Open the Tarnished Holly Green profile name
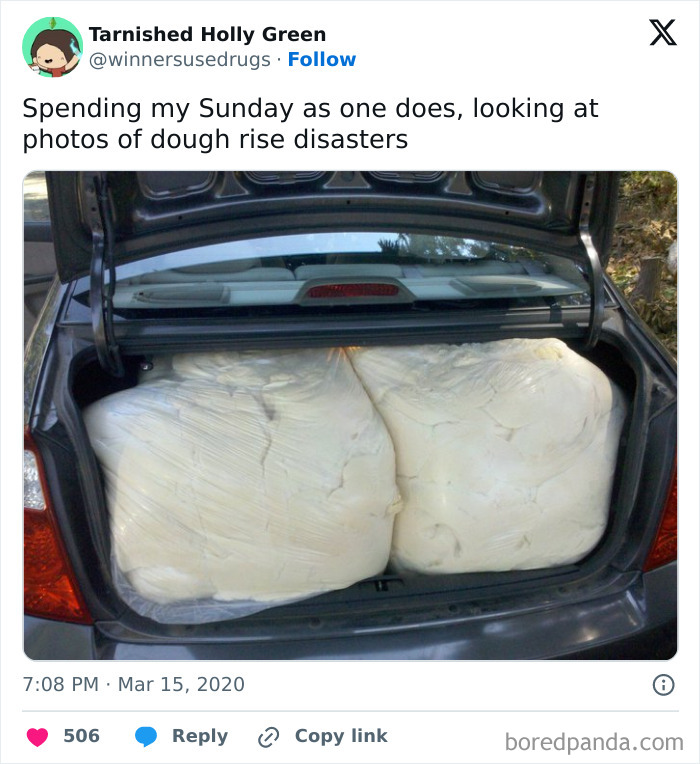The height and width of the screenshot is (764, 700). click(x=207, y=35)
